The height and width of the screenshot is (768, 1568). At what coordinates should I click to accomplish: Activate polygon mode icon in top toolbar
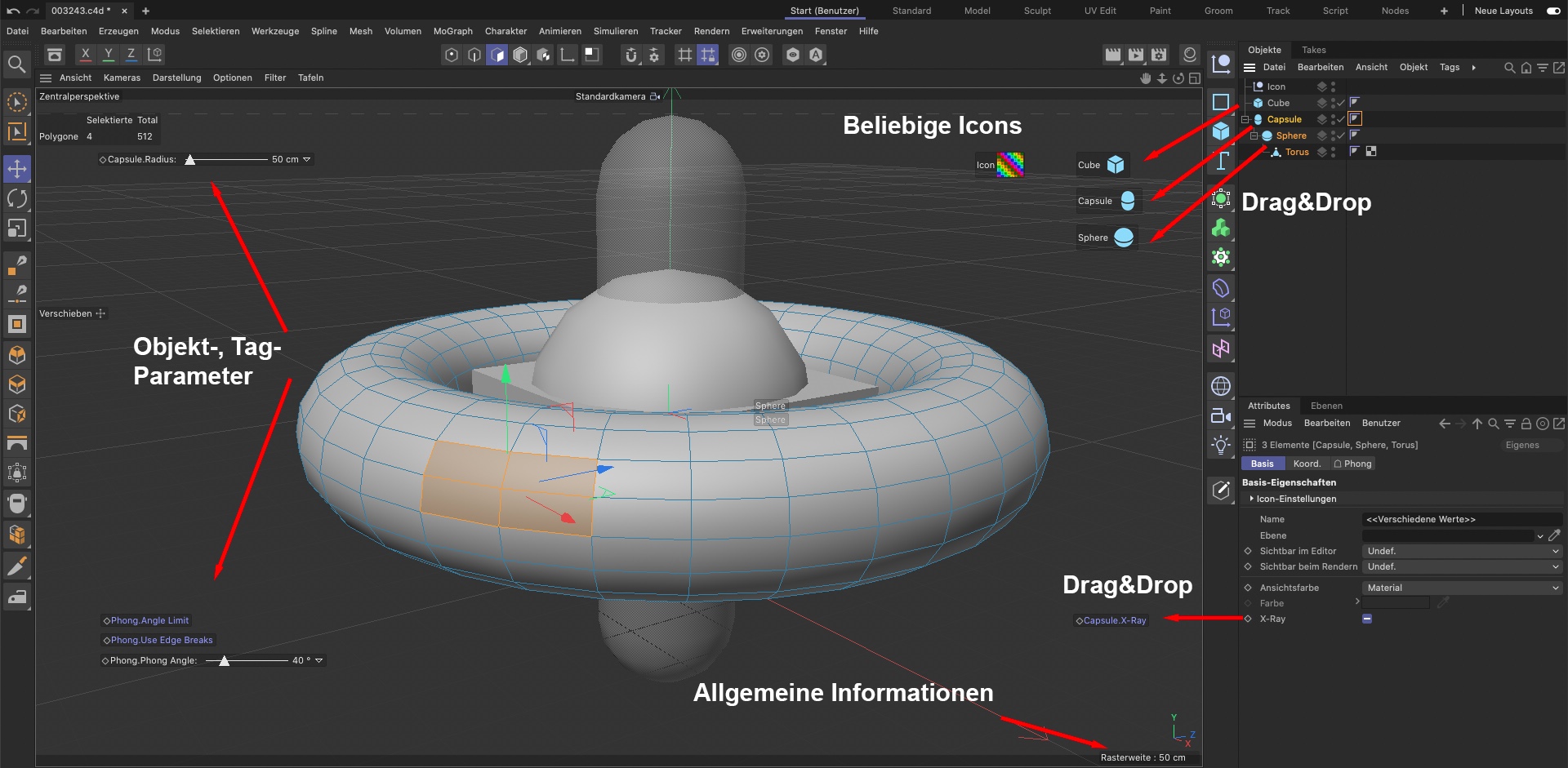[x=497, y=55]
